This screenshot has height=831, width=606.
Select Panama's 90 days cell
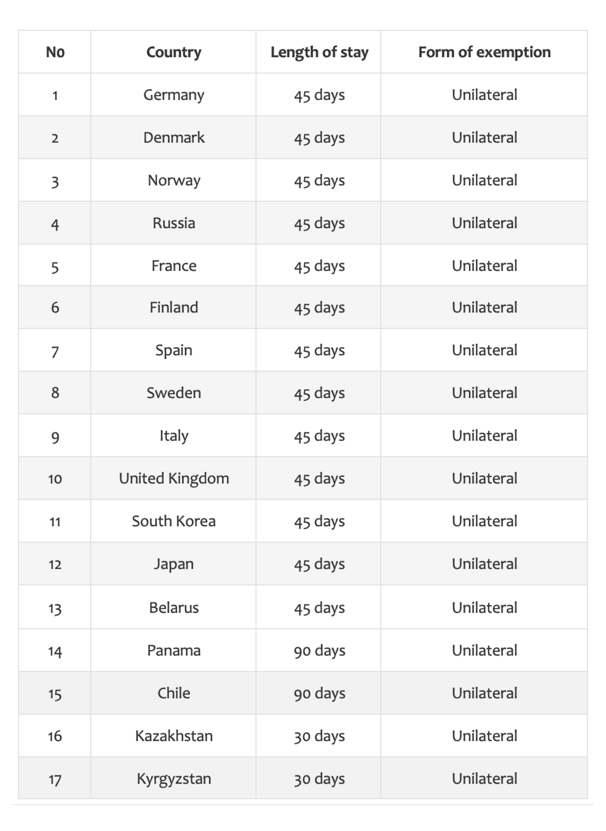(319, 651)
